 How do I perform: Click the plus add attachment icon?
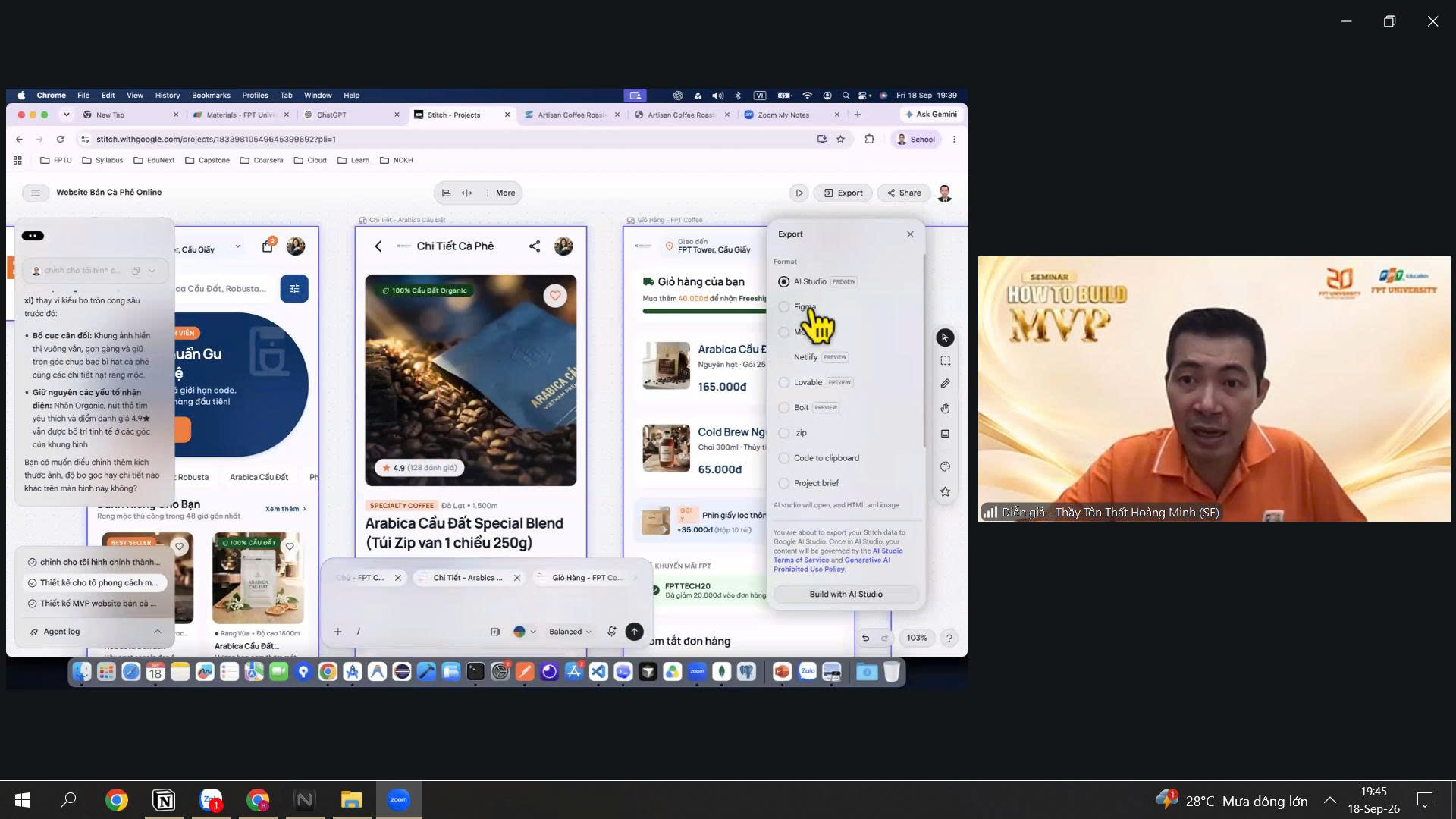click(x=338, y=632)
